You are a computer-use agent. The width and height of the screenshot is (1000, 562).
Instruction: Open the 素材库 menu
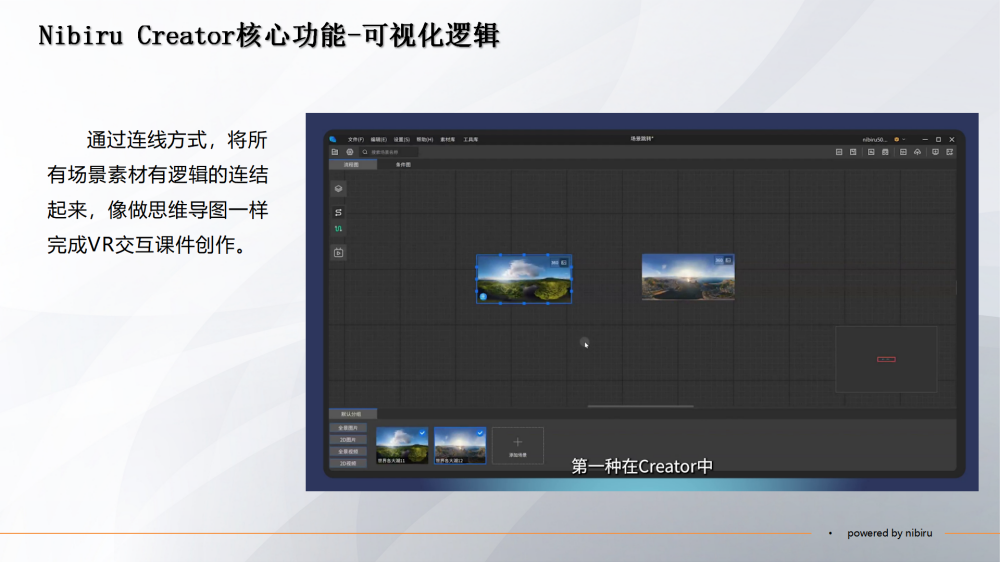(x=448, y=139)
